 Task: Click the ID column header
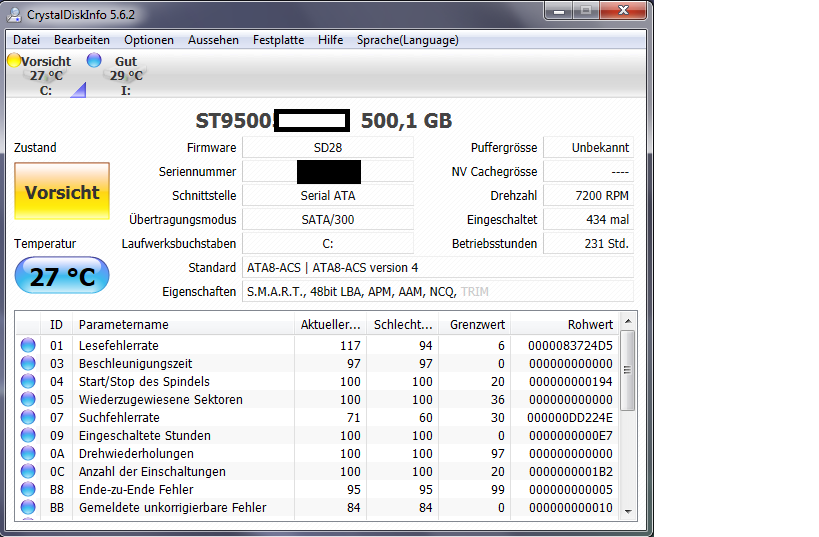[56, 324]
